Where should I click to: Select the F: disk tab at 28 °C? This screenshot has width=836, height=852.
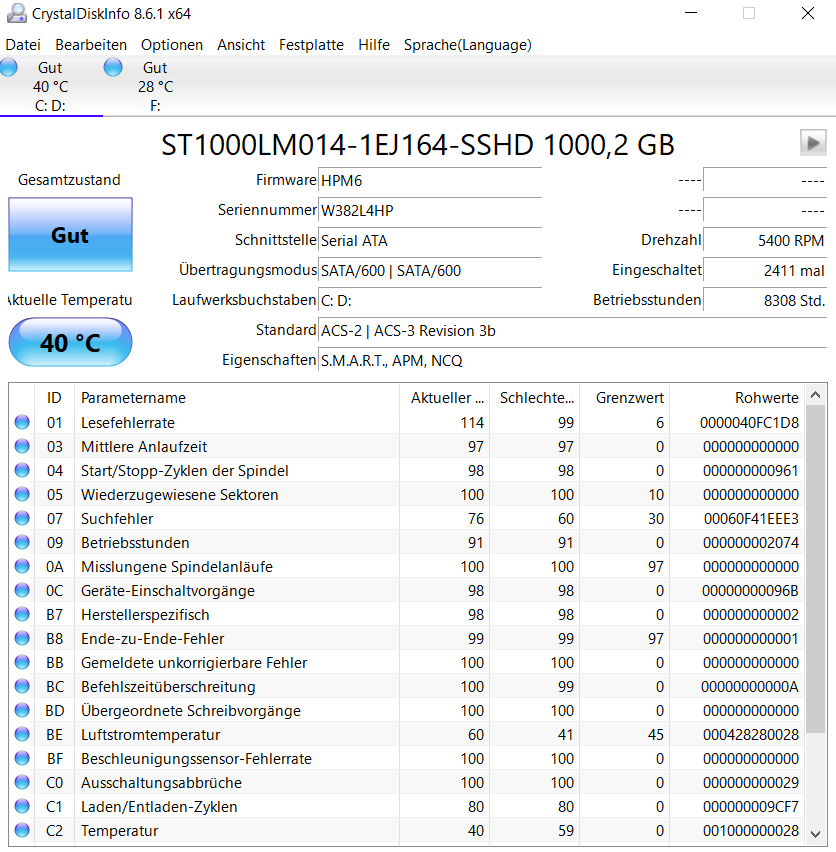tap(155, 86)
